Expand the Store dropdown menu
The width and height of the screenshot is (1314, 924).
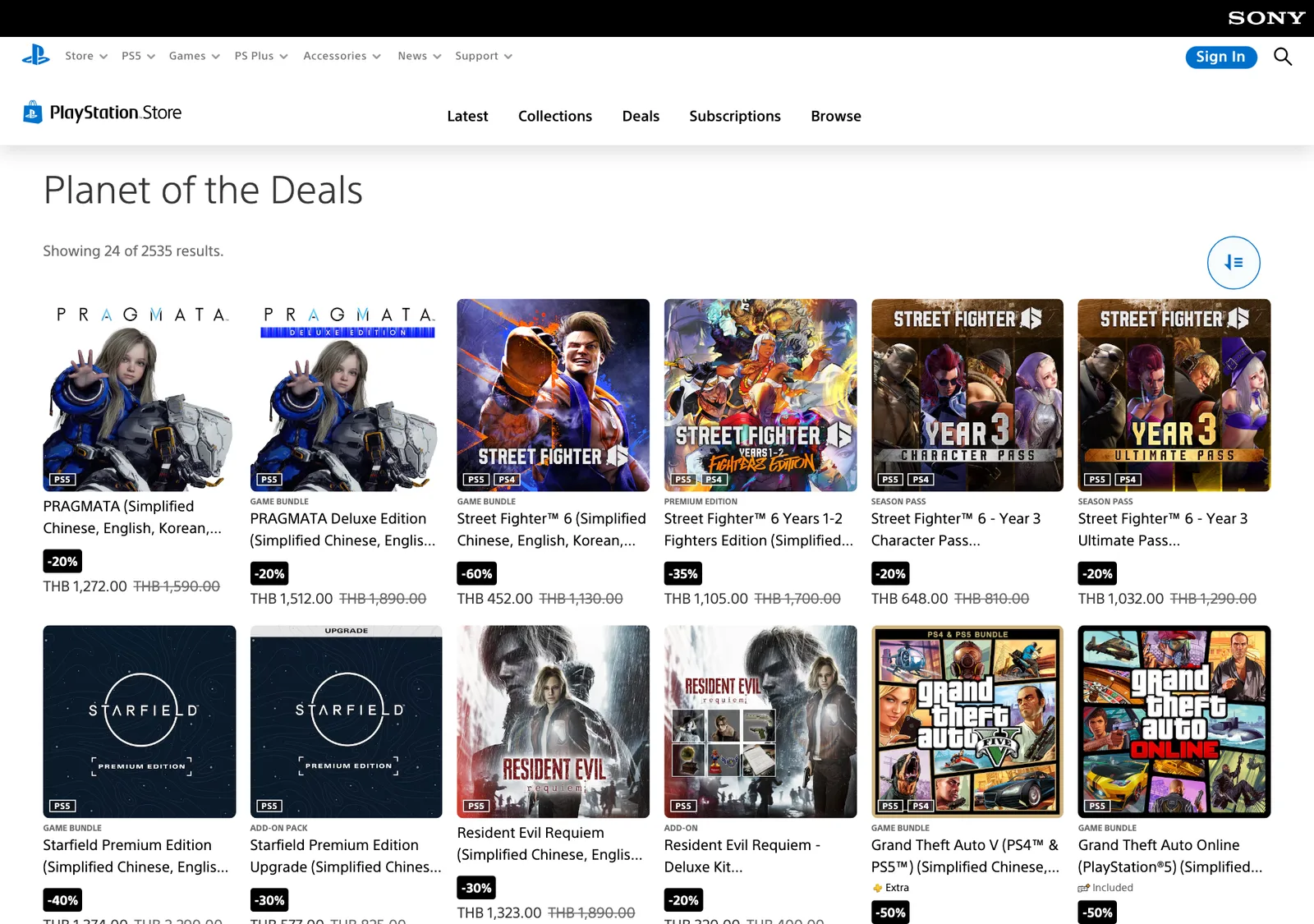pos(86,56)
